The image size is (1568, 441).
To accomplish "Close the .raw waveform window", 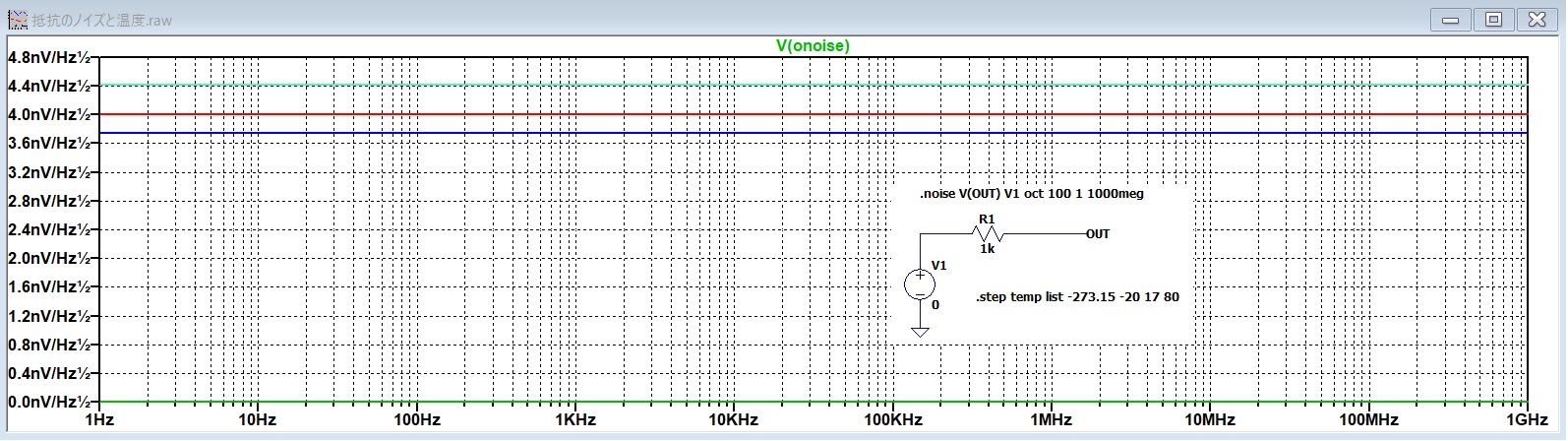I will pyautogui.click(x=1537, y=19).
